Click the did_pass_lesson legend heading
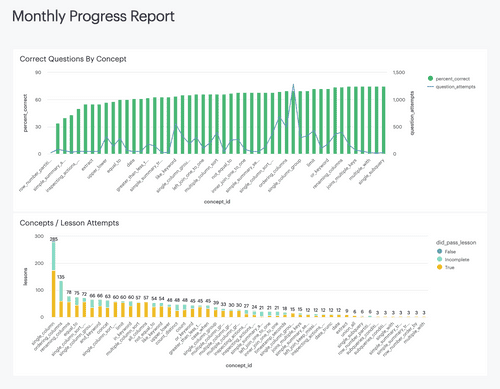Viewport: 500px width, 389px height. tap(456, 243)
